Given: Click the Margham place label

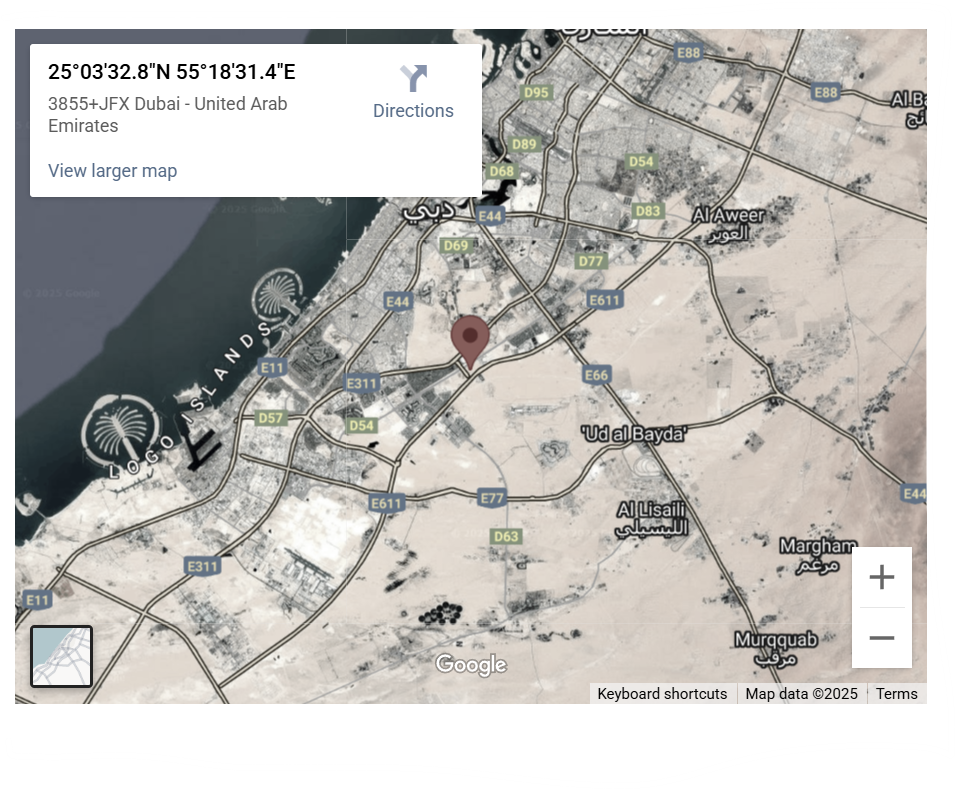Looking at the screenshot, I should coord(818,546).
